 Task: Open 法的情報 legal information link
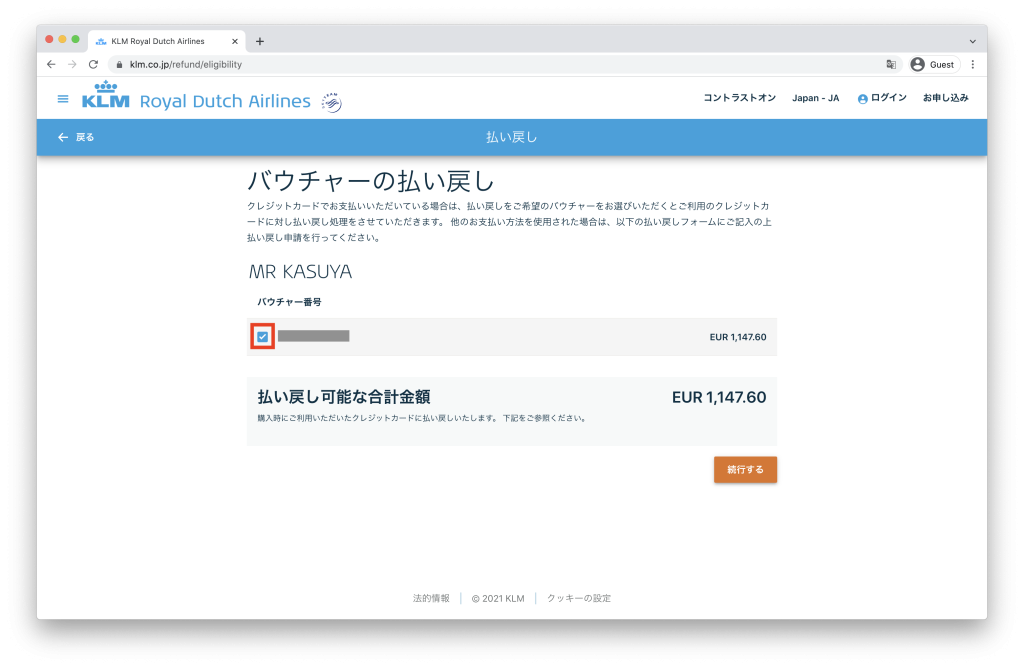tap(431, 598)
